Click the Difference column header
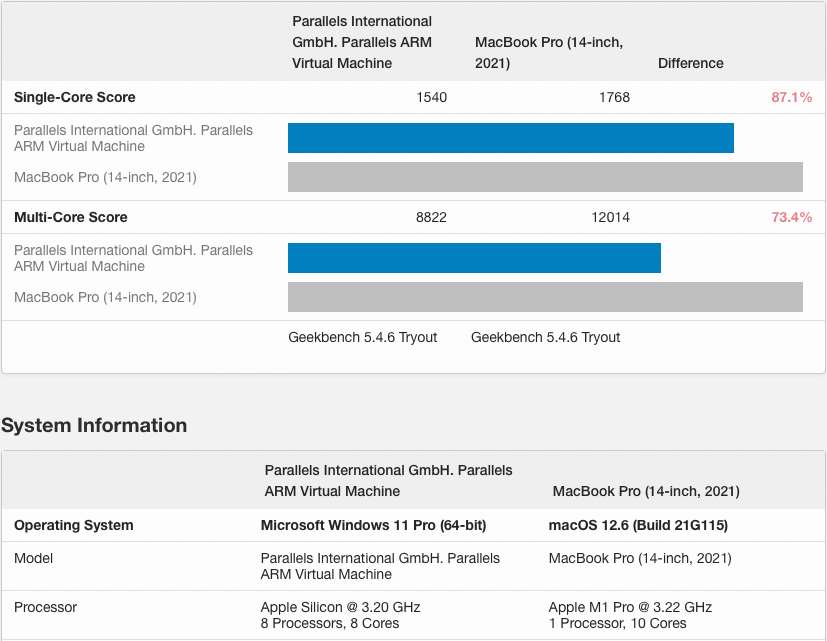The width and height of the screenshot is (827, 641). click(x=690, y=63)
